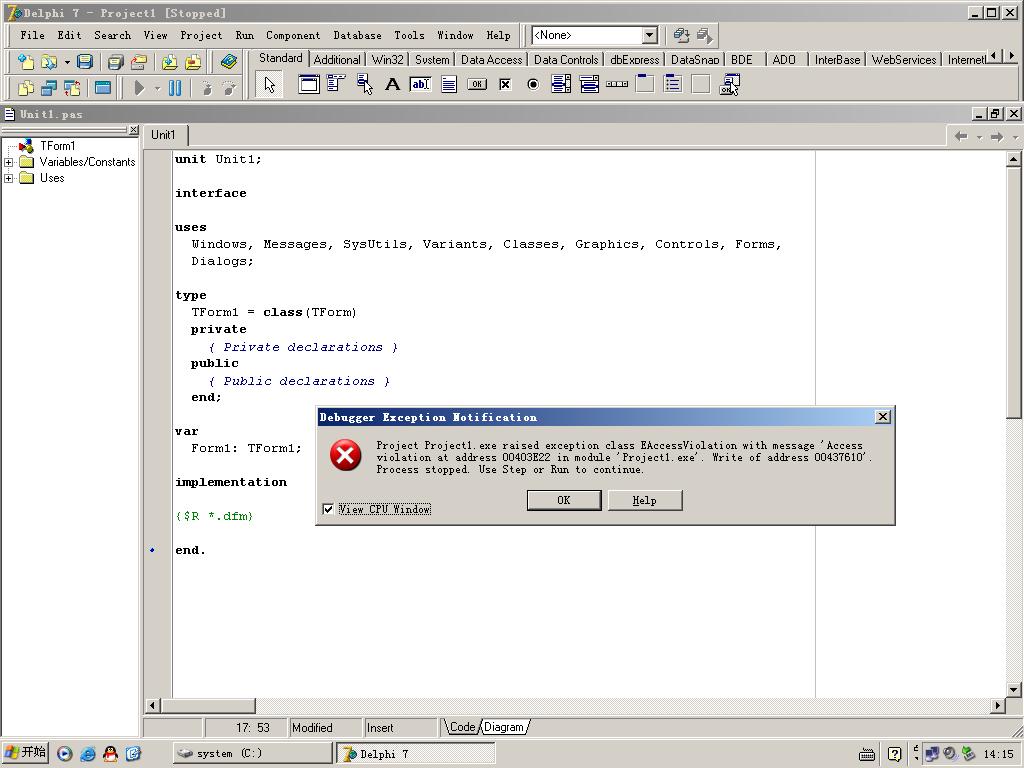Screen dimensions: 1024x768
Task: Click the arrow pointer selection tool
Action: tap(269, 85)
